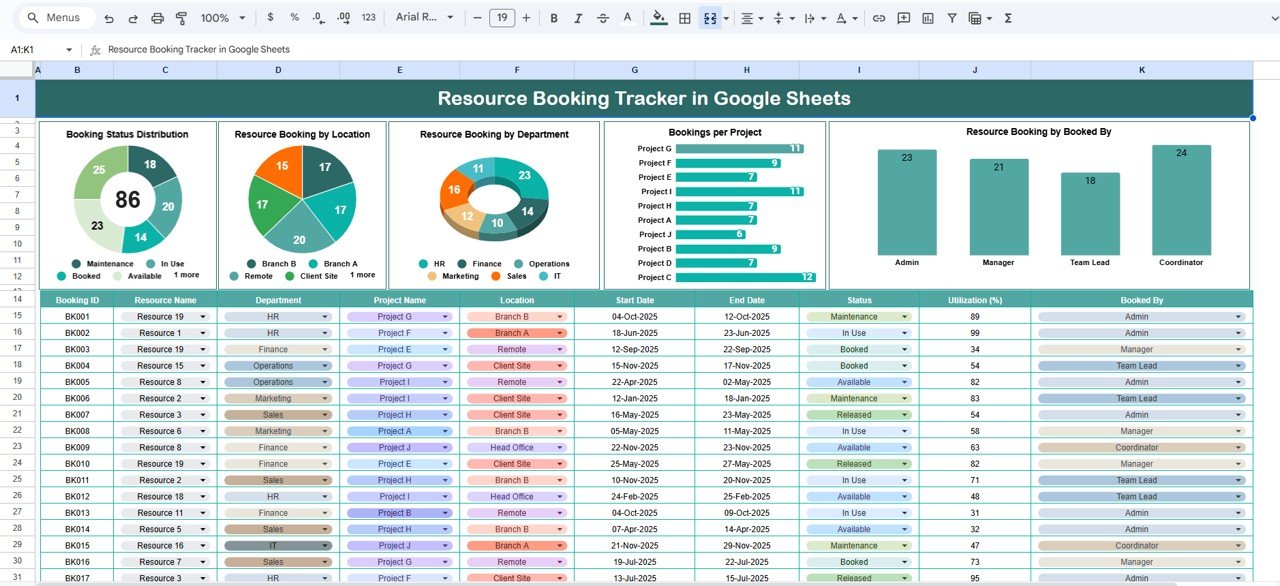The image size is (1280, 586).
Task: Toggle borders on selected cells
Action: coord(684,18)
